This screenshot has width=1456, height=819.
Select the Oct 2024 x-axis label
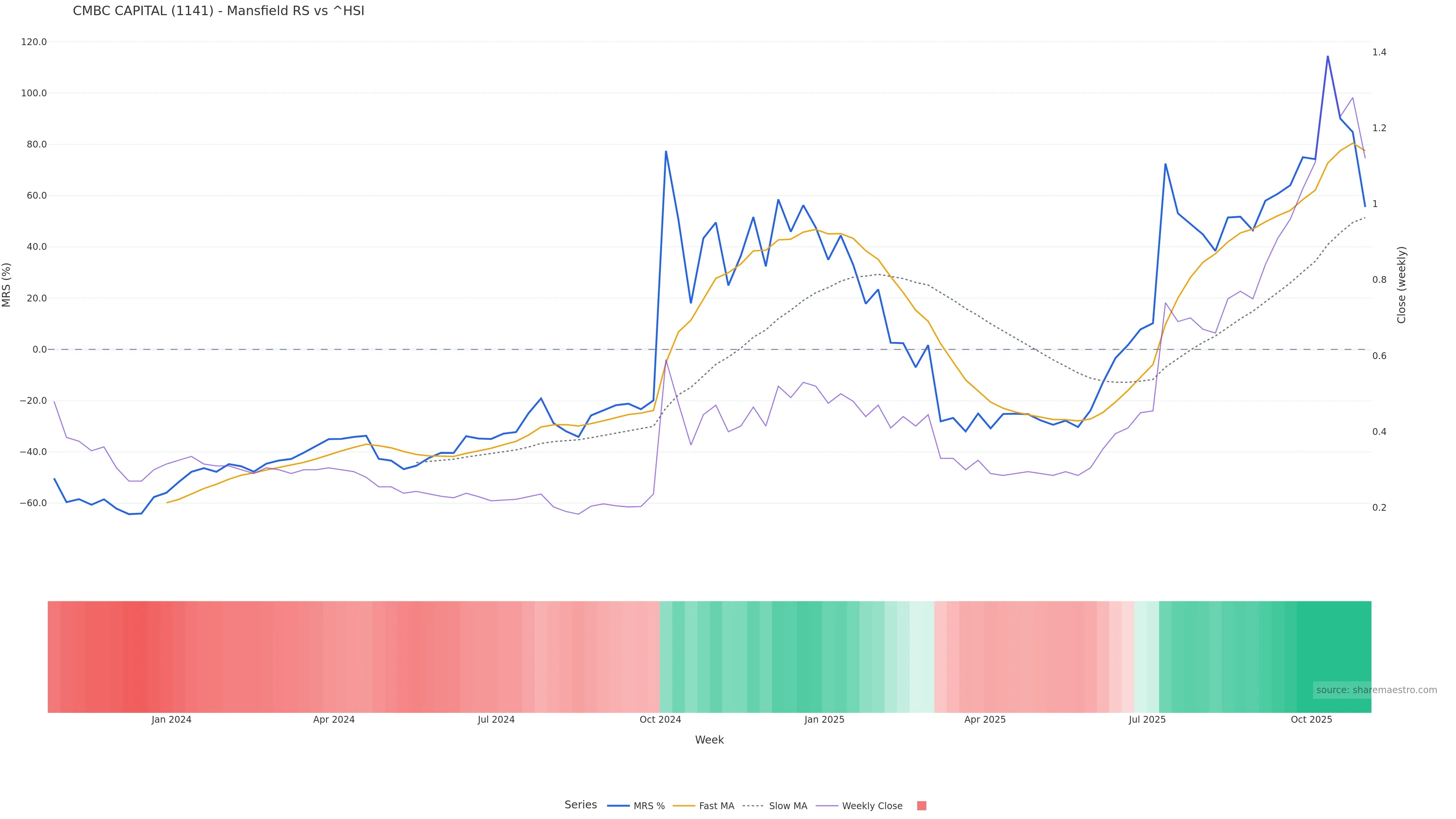pyautogui.click(x=660, y=720)
